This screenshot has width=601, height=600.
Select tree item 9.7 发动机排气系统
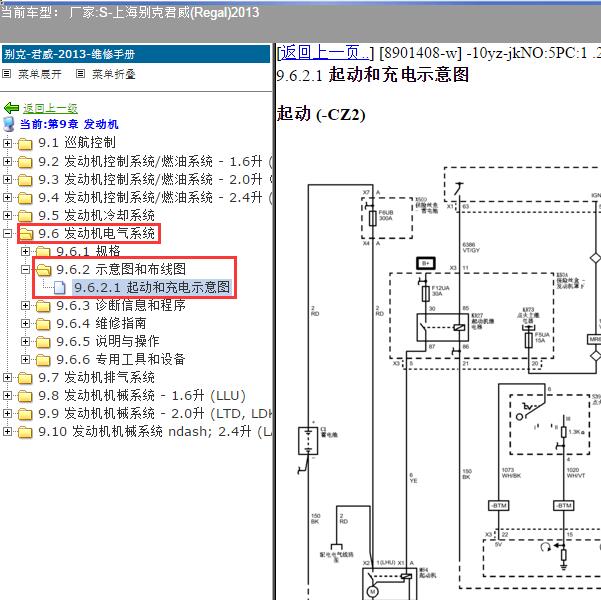pyautogui.click(x=96, y=377)
